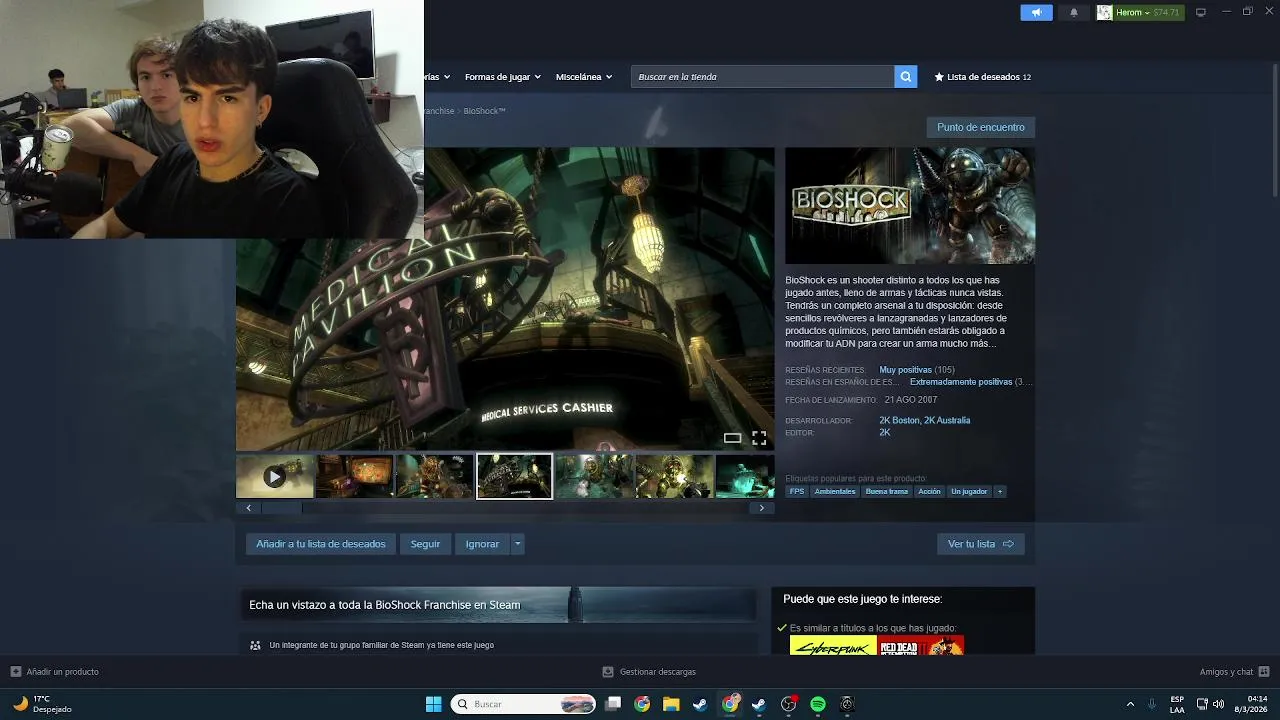Viewport: 1280px width, 720px height.
Task: Click Añadir un producto
Action: coord(55,672)
